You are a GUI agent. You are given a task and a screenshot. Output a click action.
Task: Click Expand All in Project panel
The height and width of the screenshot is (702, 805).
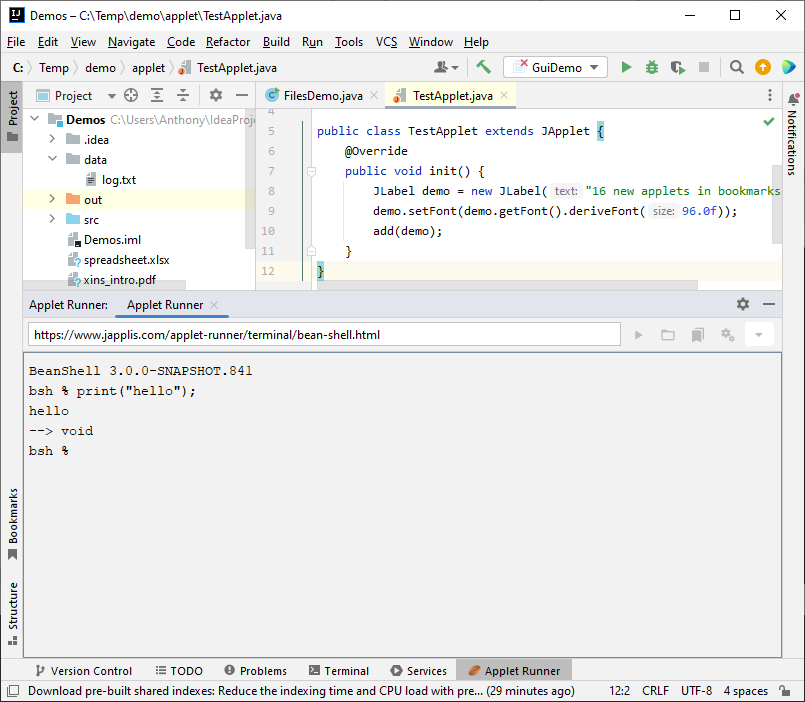coord(157,96)
